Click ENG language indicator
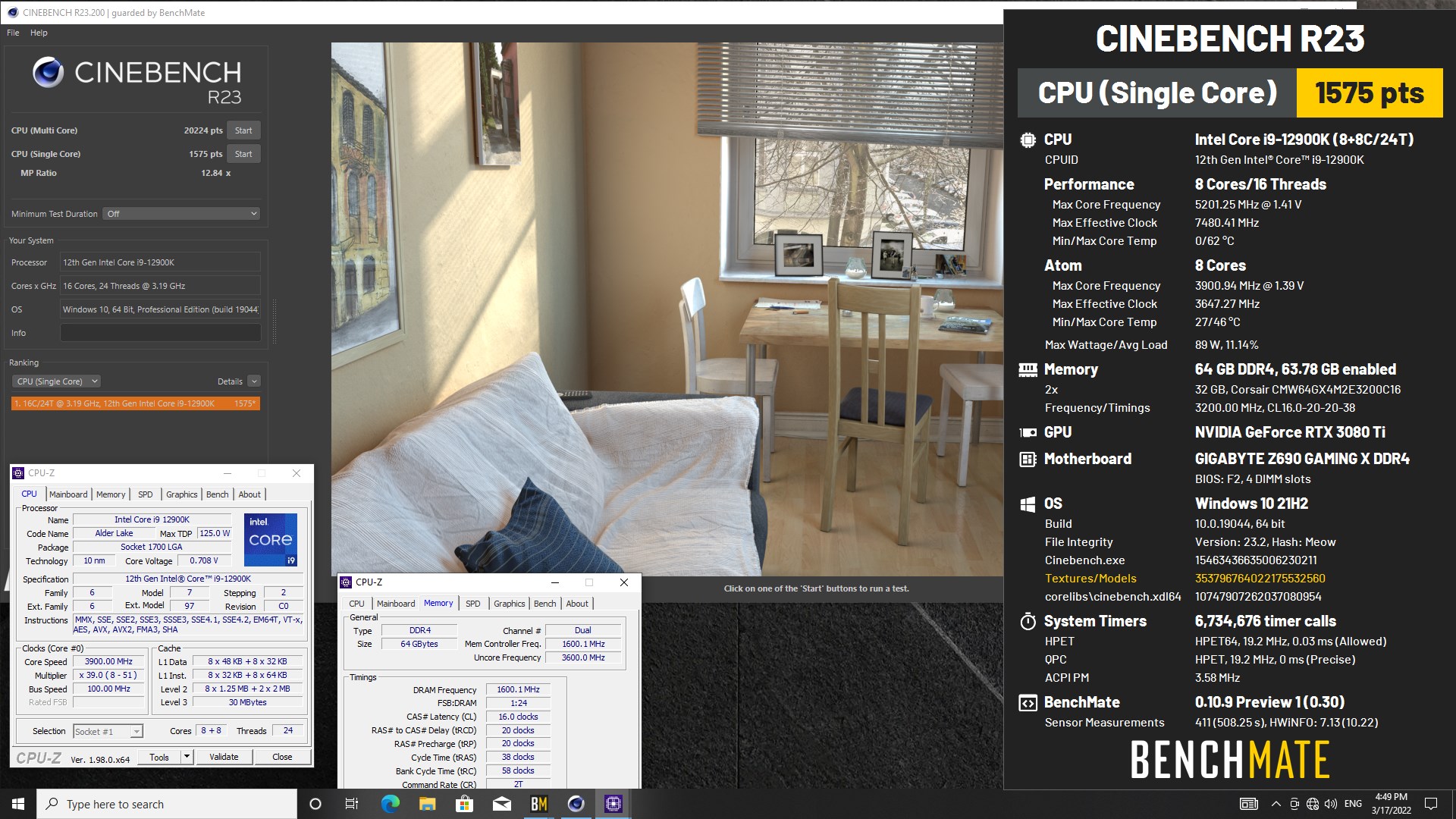The height and width of the screenshot is (819, 1456). click(1353, 804)
